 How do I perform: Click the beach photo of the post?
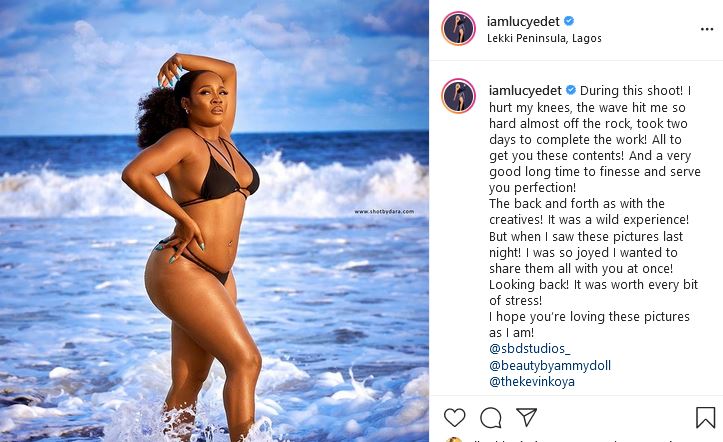point(214,221)
